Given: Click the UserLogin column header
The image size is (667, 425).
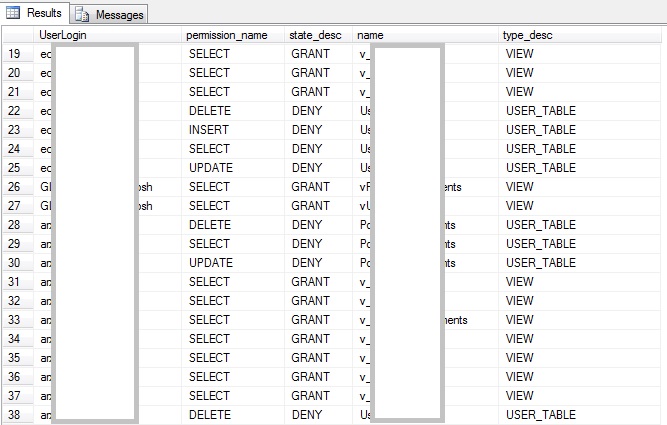Looking at the screenshot, I should 107,35.
